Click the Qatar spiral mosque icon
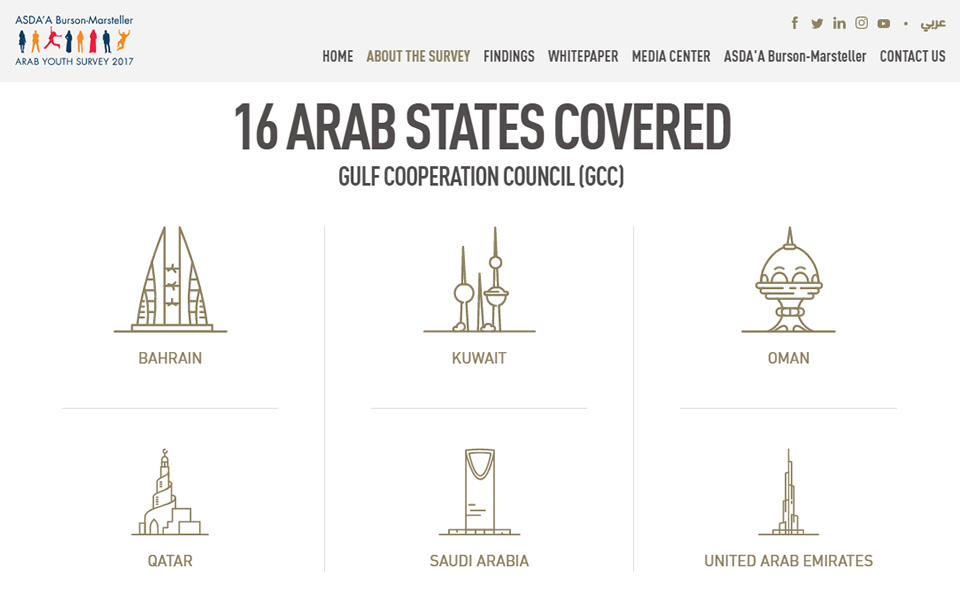 coord(170,492)
